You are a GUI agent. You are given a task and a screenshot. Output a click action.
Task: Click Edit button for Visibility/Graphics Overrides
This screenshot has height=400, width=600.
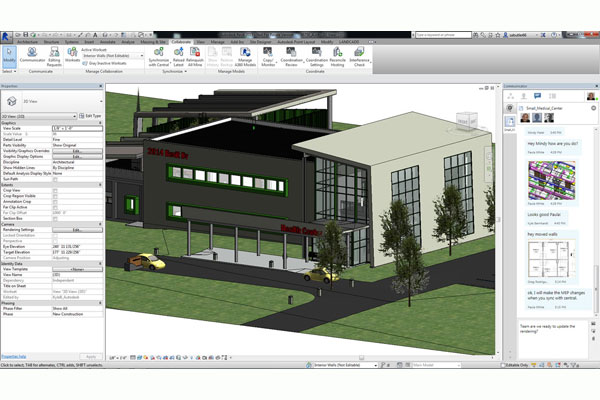tap(76, 151)
